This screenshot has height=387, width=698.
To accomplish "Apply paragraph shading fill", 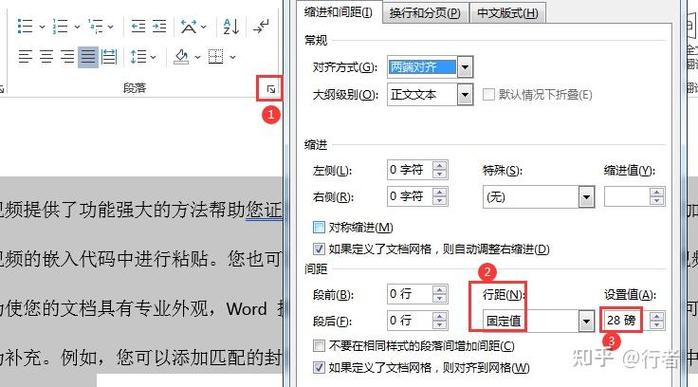I will 182,57.
